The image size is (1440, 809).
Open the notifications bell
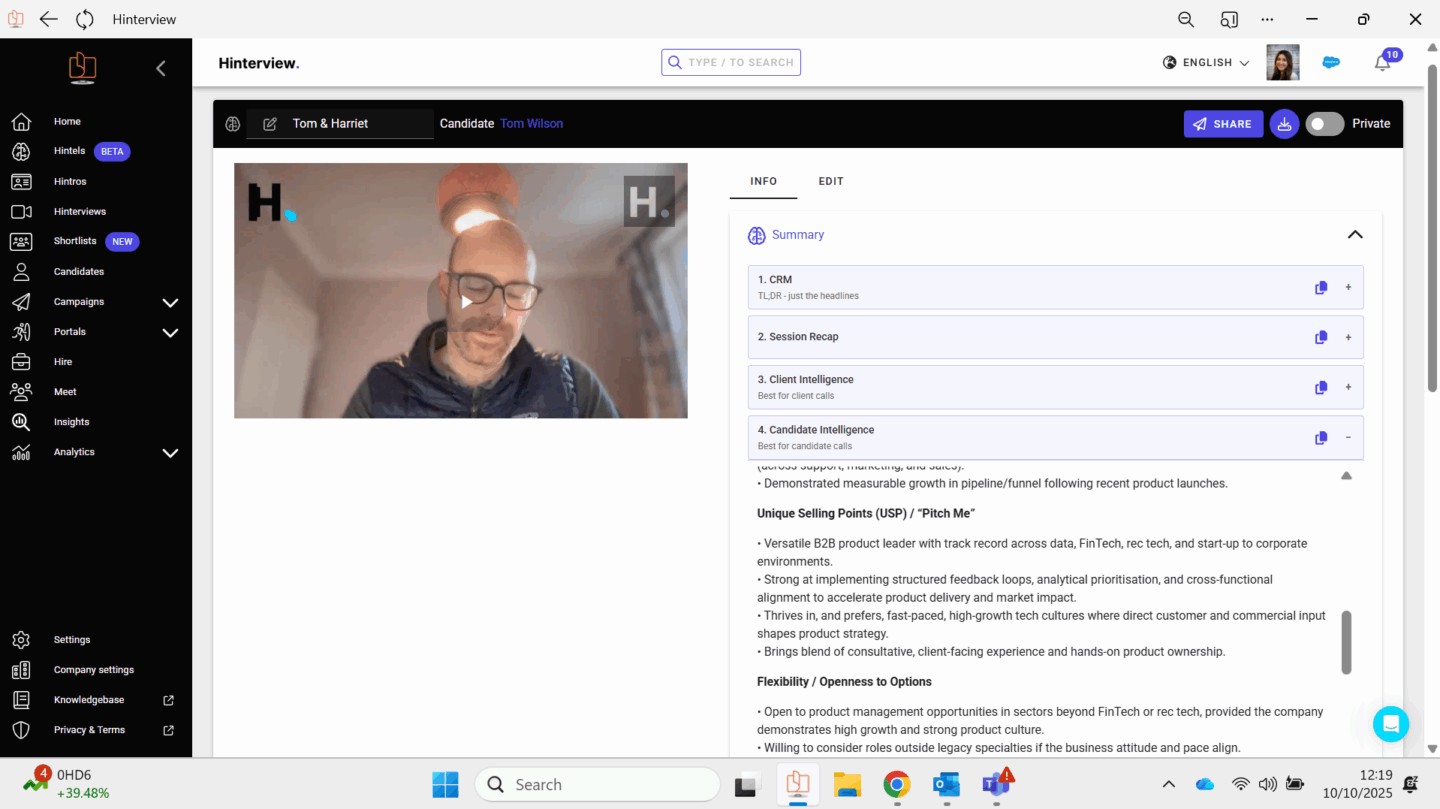(1382, 63)
